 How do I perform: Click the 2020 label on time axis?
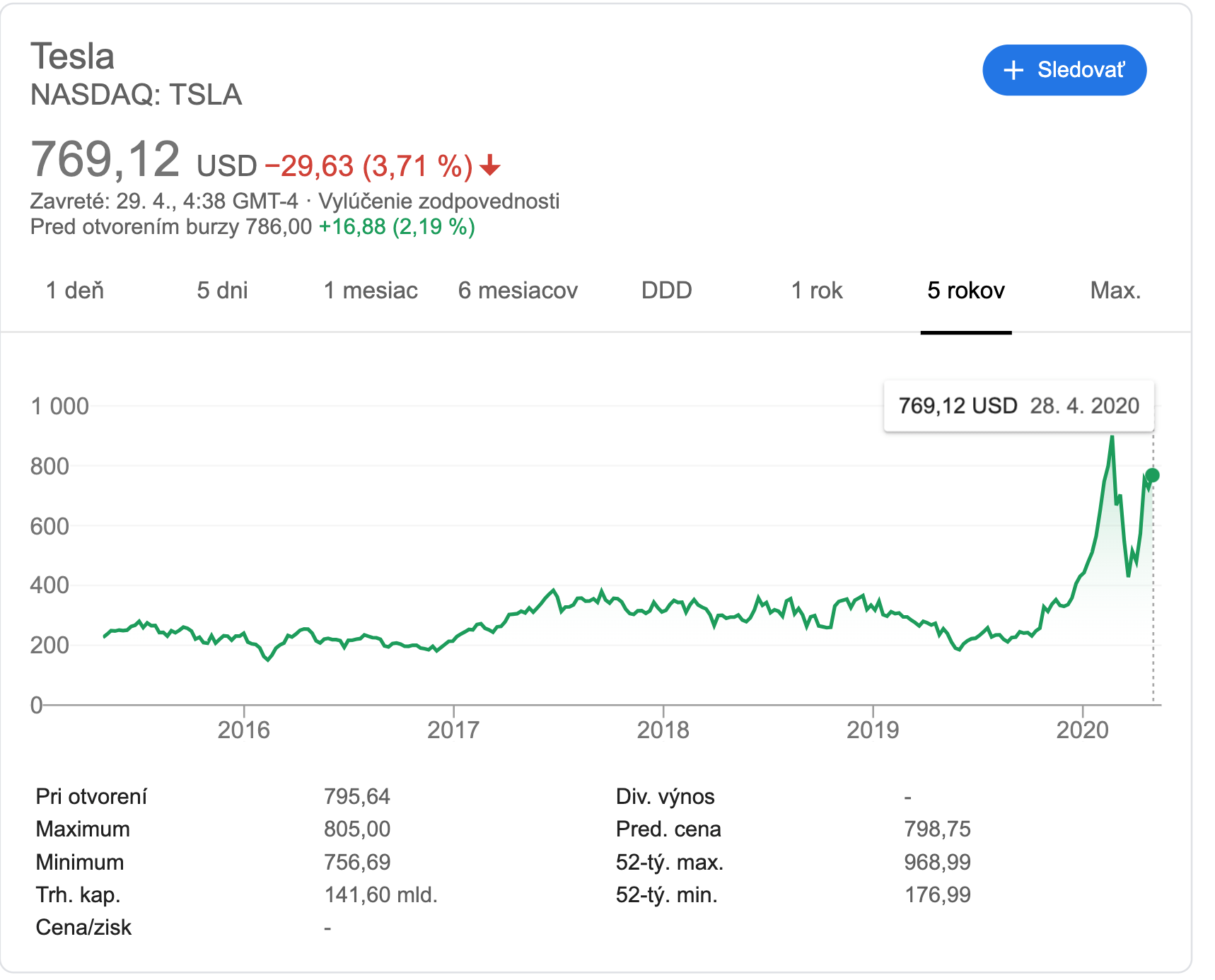[x=1082, y=730]
